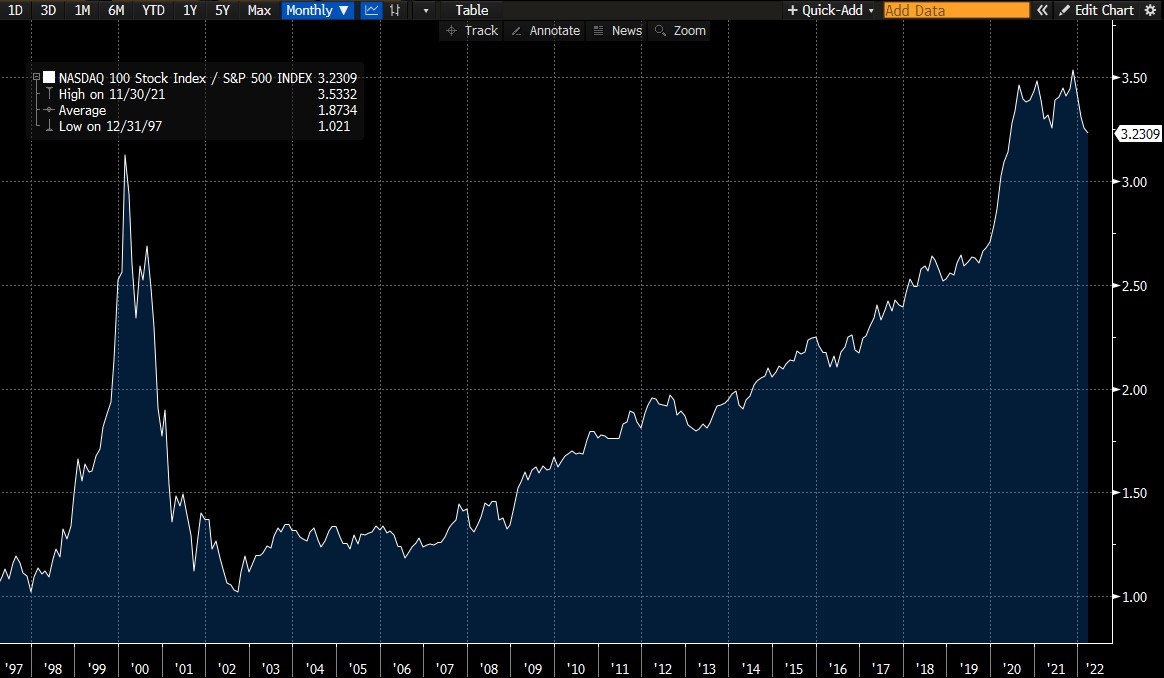Click the 3.2309 last value label
Viewport: 1164px width, 678px height.
(1138, 133)
